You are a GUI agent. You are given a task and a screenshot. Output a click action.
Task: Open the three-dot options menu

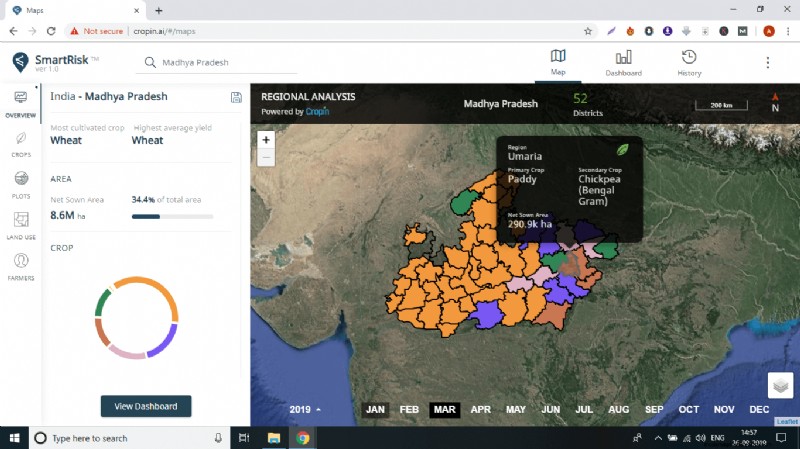click(x=768, y=62)
